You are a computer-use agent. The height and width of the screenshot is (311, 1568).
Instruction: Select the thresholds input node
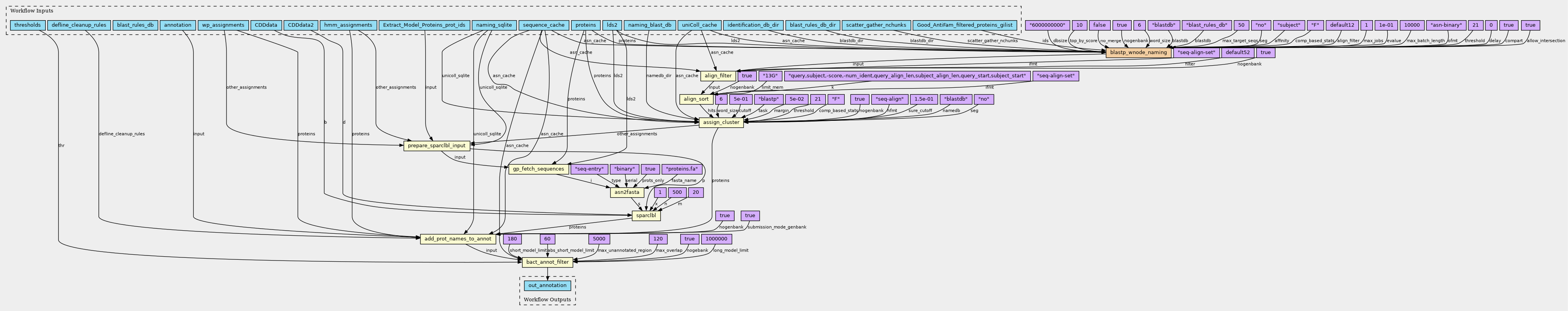pyautogui.click(x=28, y=26)
